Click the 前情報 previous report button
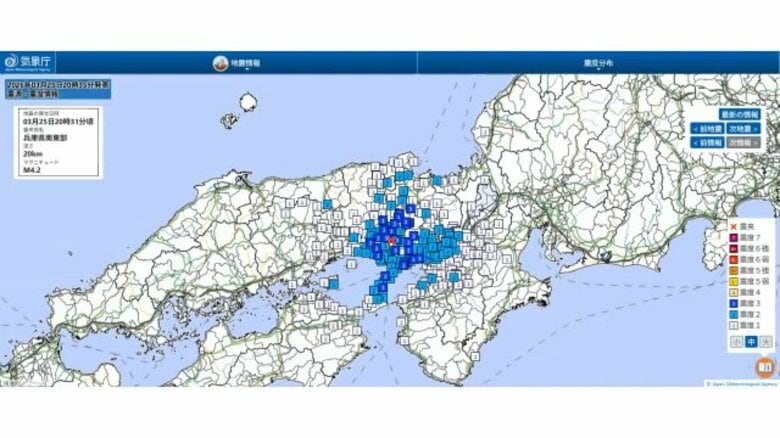This screenshot has width=780, height=438. pyautogui.click(x=707, y=142)
